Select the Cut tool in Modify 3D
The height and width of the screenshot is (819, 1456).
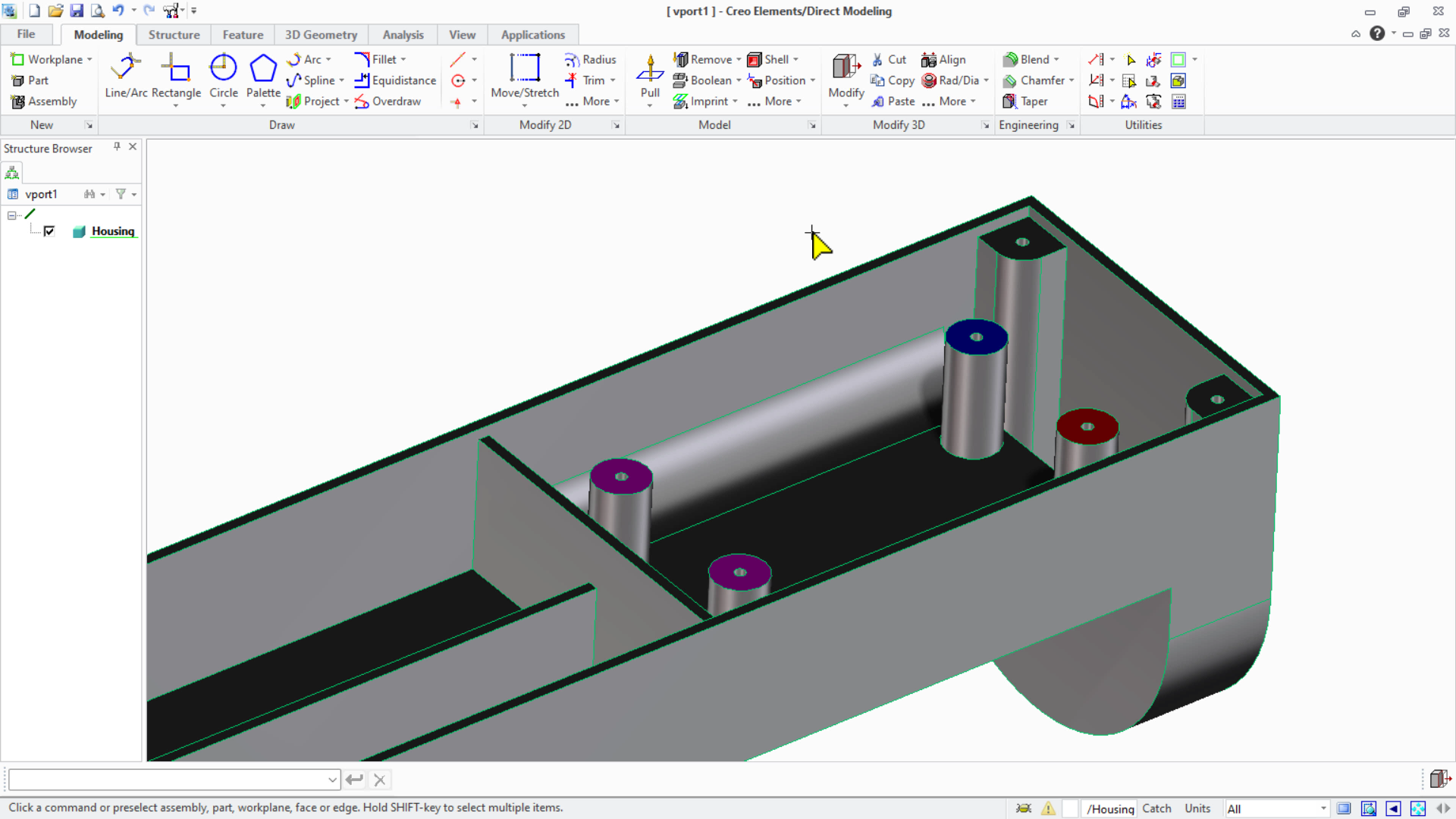(889, 59)
